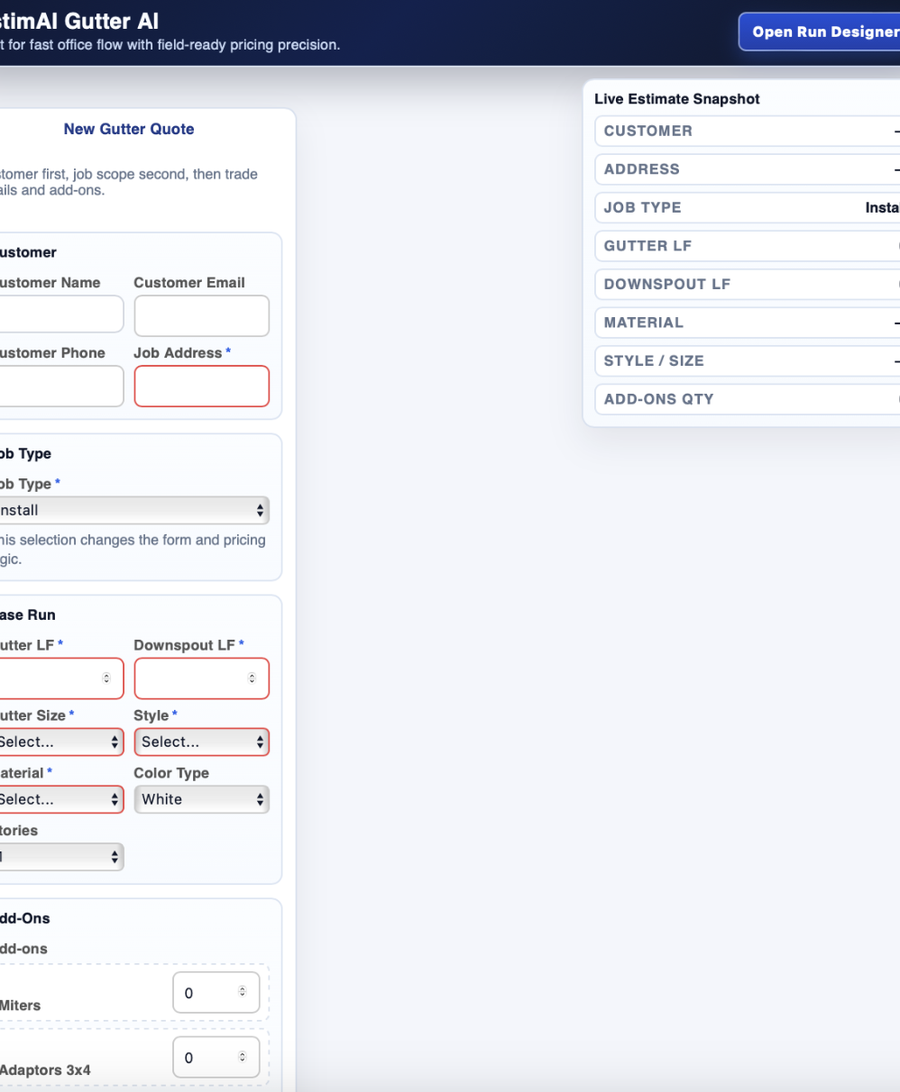Click the New Gutter Quote heading
900x1092 pixels.
click(x=128, y=129)
